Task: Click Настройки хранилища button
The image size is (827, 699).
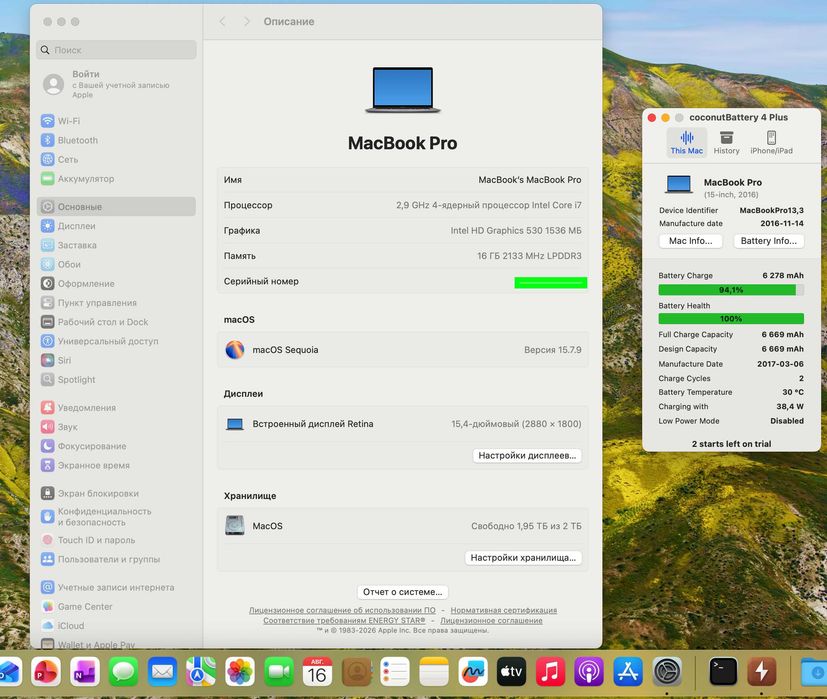Action: [x=523, y=558]
